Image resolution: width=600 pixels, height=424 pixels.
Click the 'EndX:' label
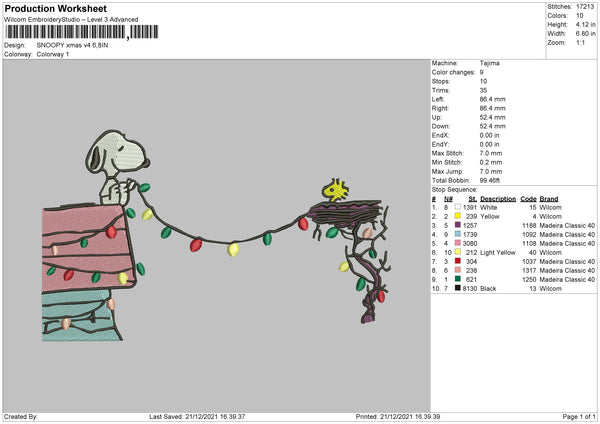pos(440,135)
